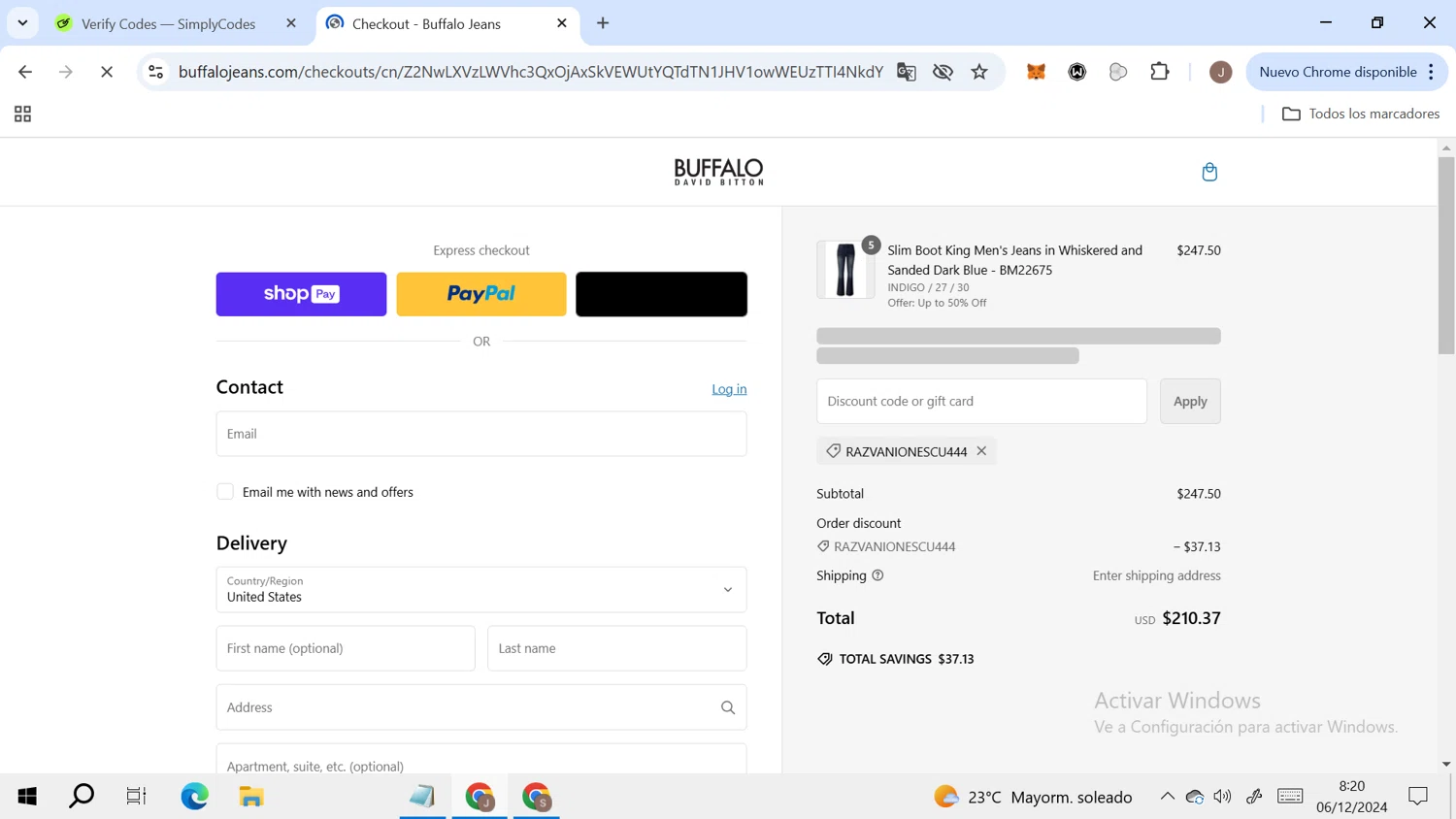This screenshot has height=819, width=1456.
Task: Click the Buffalo David Bitton logo
Action: click(719, 172)
